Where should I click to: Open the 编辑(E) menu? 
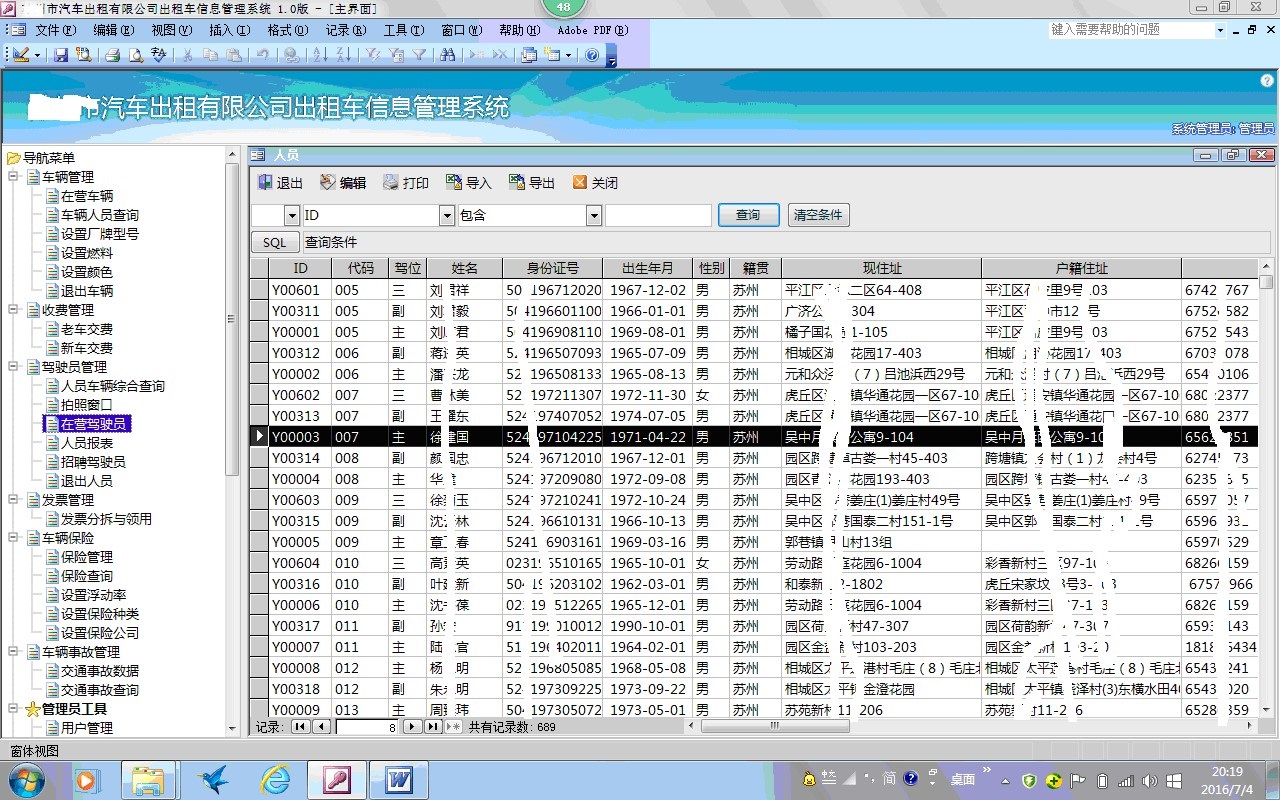[113, 30]
